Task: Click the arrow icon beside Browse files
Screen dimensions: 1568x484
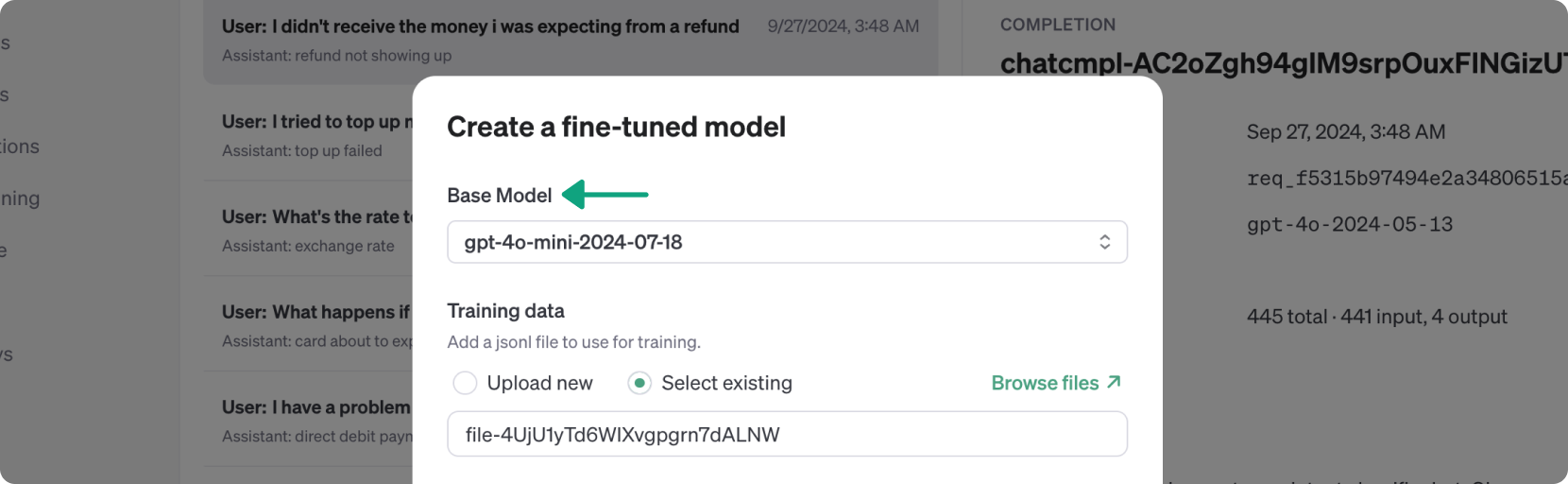Action: 1115,382
